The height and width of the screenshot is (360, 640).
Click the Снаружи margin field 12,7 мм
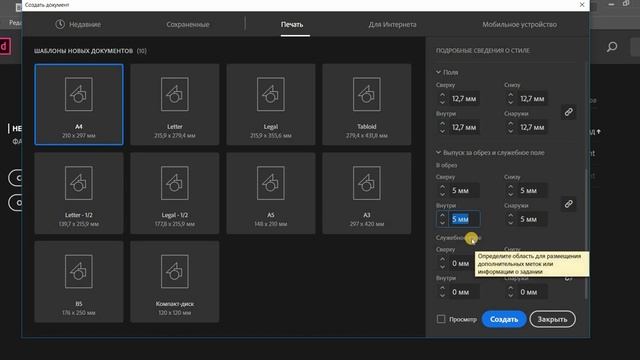tap(532, 127)
